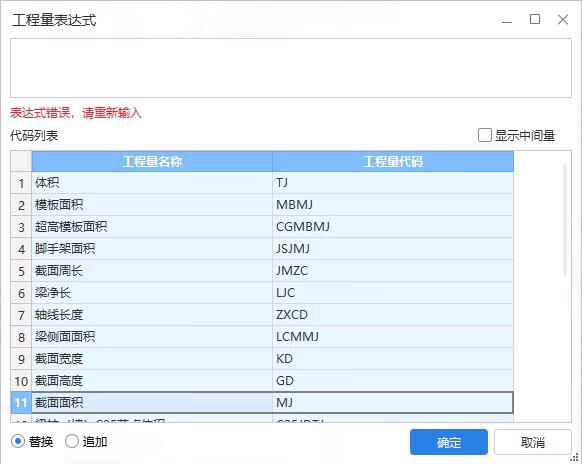Select the 超高模板面积 row name
The width and height of the screenshot is (582, 464).
pyautogui.click(x=152, y=226)
